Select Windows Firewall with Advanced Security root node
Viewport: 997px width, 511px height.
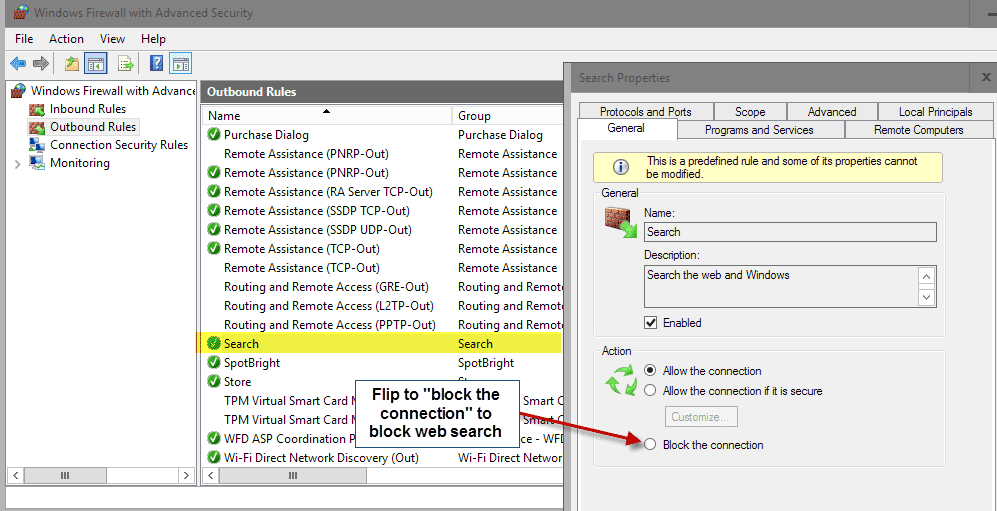tap(113, 91)
